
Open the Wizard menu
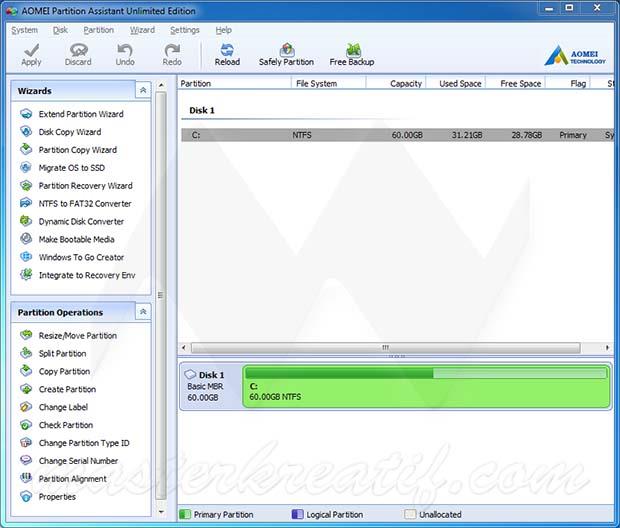coord(142,30)
